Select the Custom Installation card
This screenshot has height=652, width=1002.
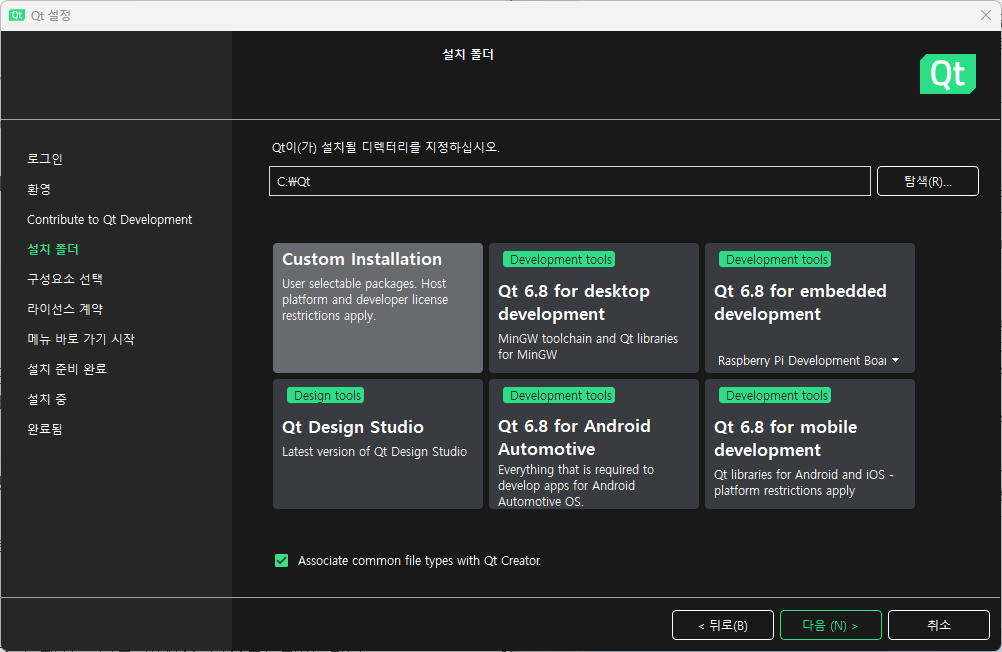378,307
